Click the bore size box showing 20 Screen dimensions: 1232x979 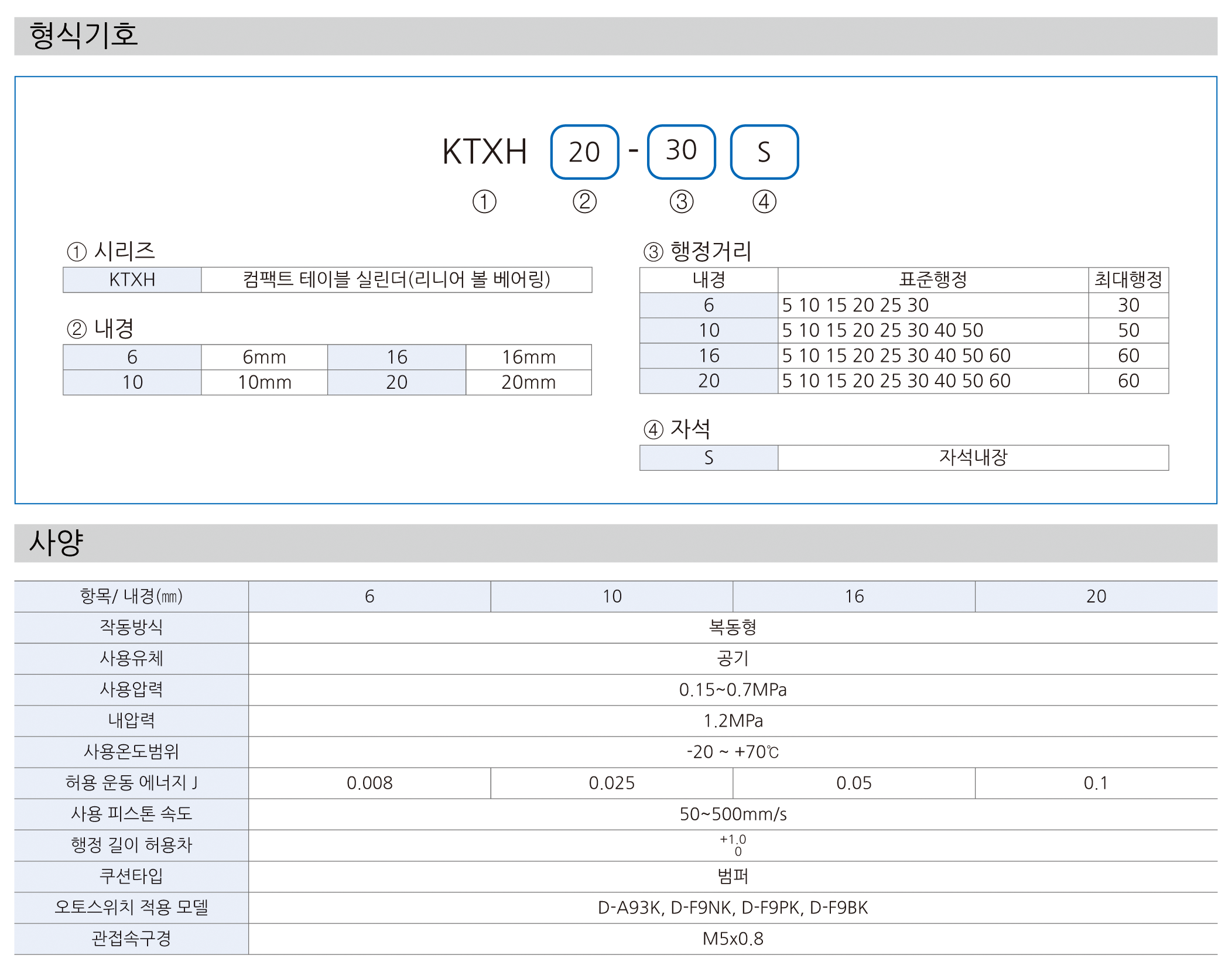pyautogui.click(x=584, y=152)
